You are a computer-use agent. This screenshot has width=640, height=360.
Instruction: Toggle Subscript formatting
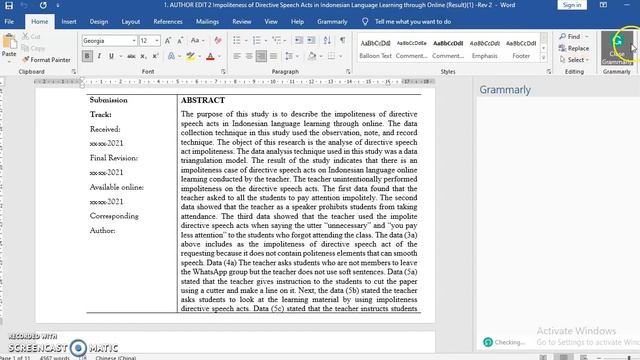tap(143, 56)
